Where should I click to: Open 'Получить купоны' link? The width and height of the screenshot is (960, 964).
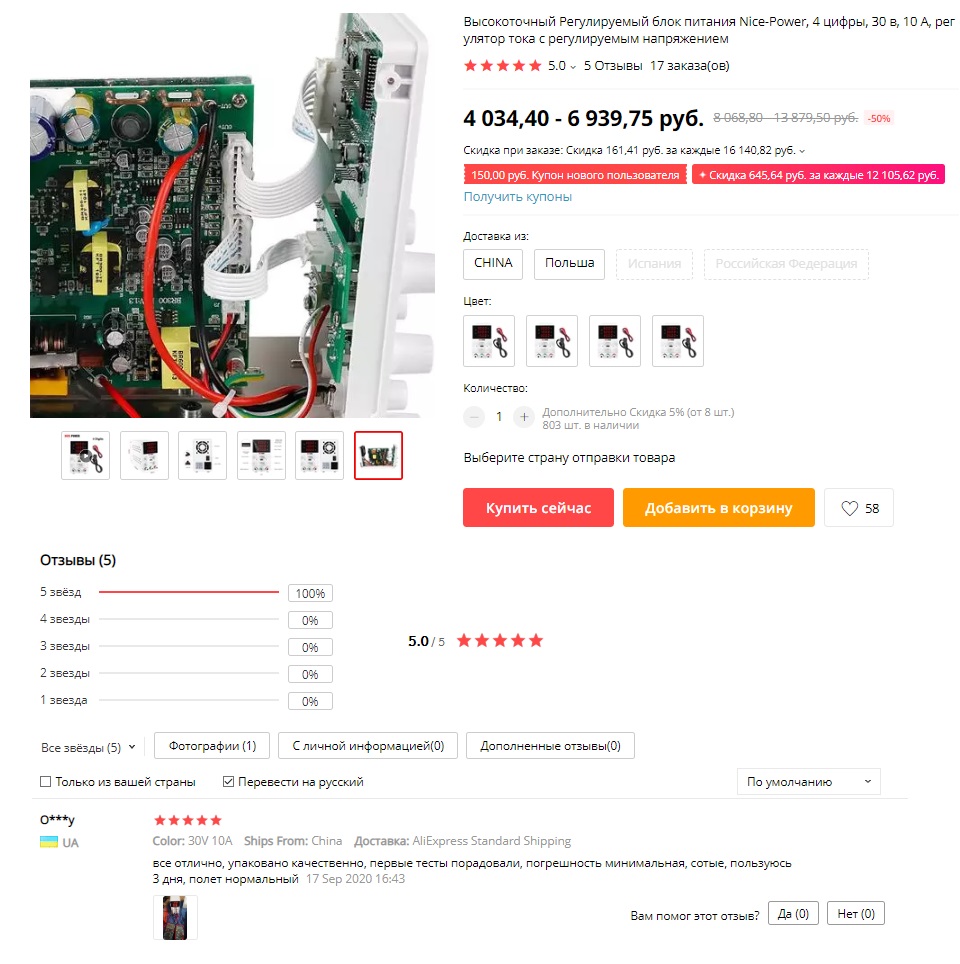pyautogui.click(x=518, y=197)
